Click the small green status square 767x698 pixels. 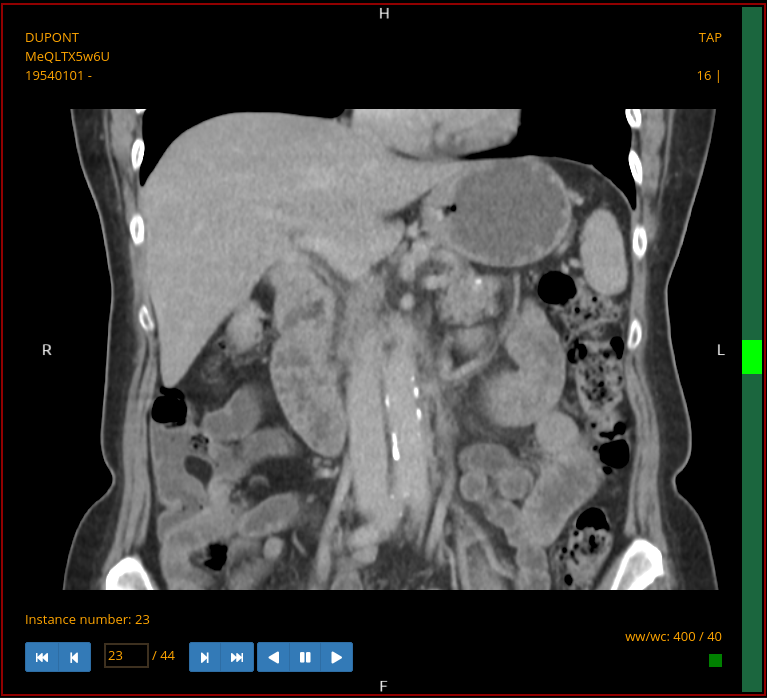715,660
